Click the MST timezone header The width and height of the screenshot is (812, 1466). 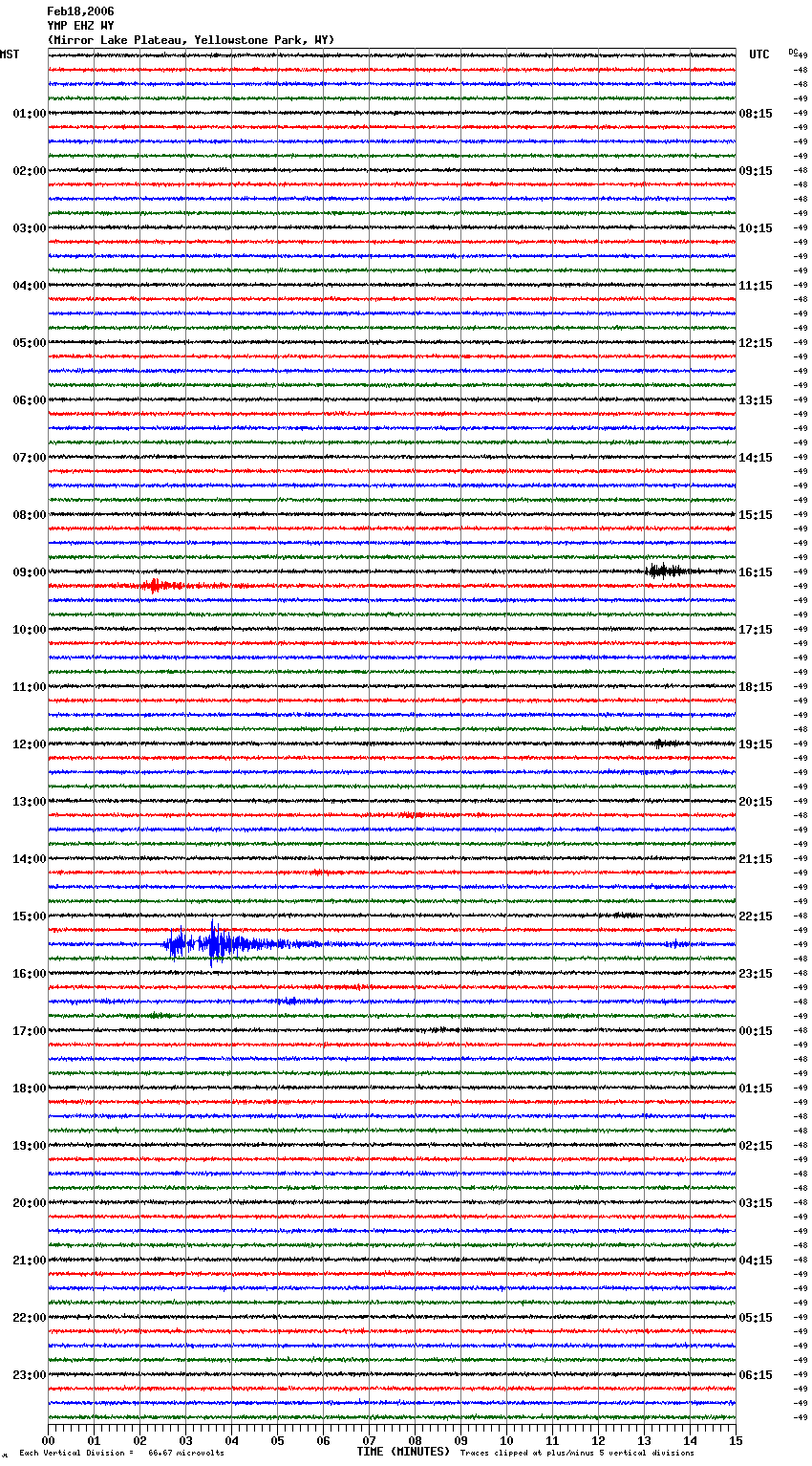pos(10,54)
